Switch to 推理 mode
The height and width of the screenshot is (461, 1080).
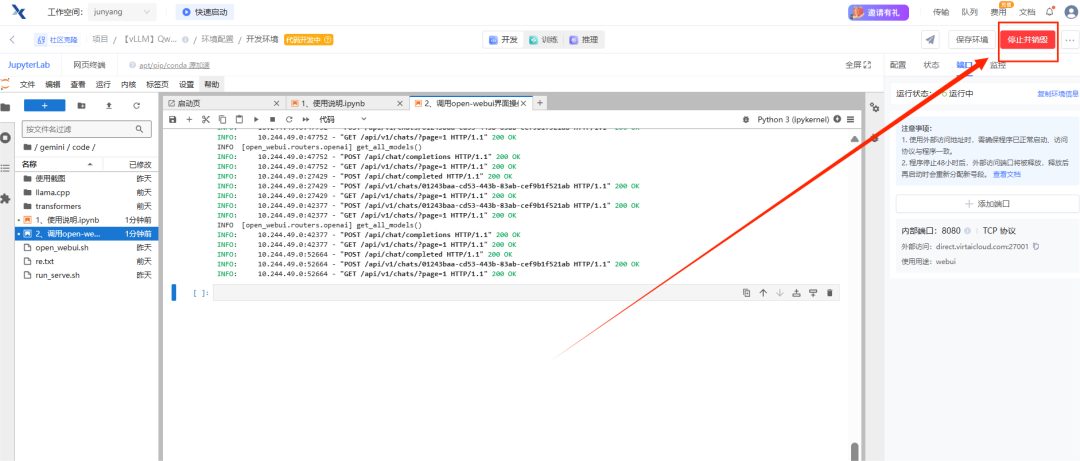[584, 40]
